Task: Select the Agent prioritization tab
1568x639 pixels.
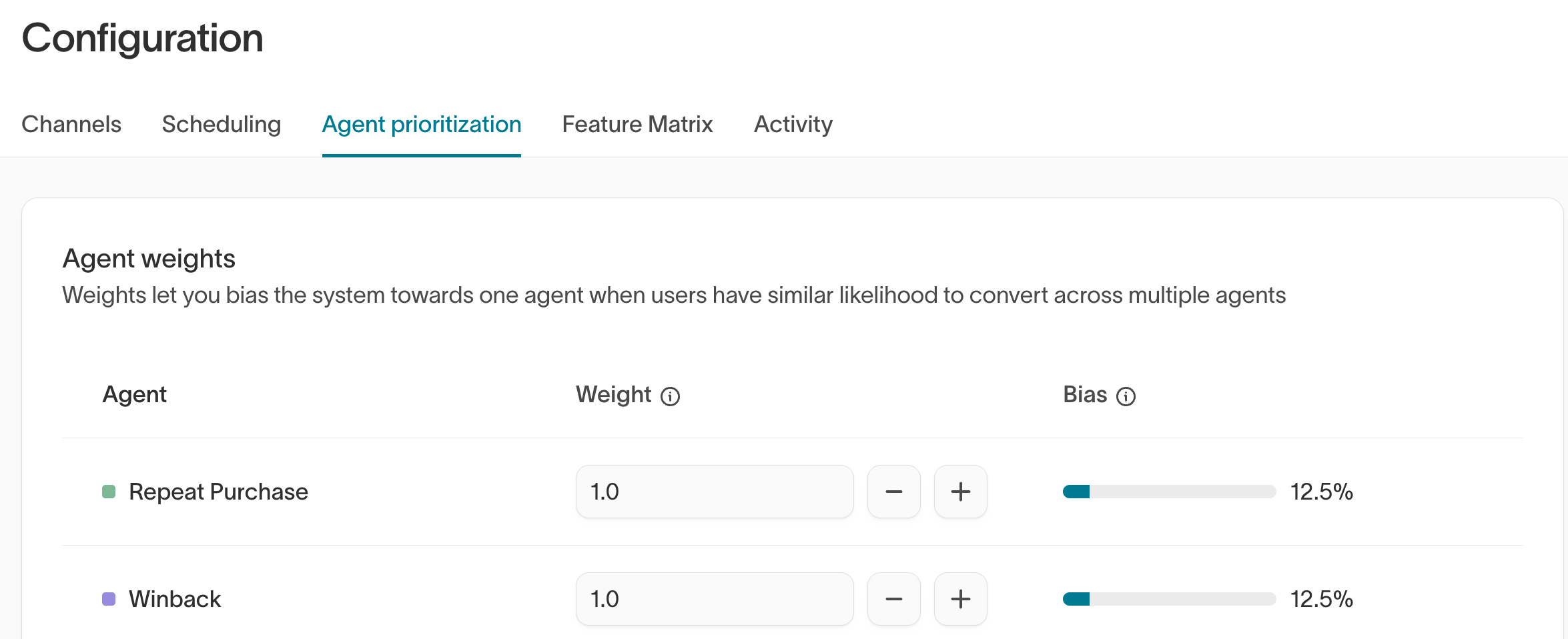Action: pos(422,124)
